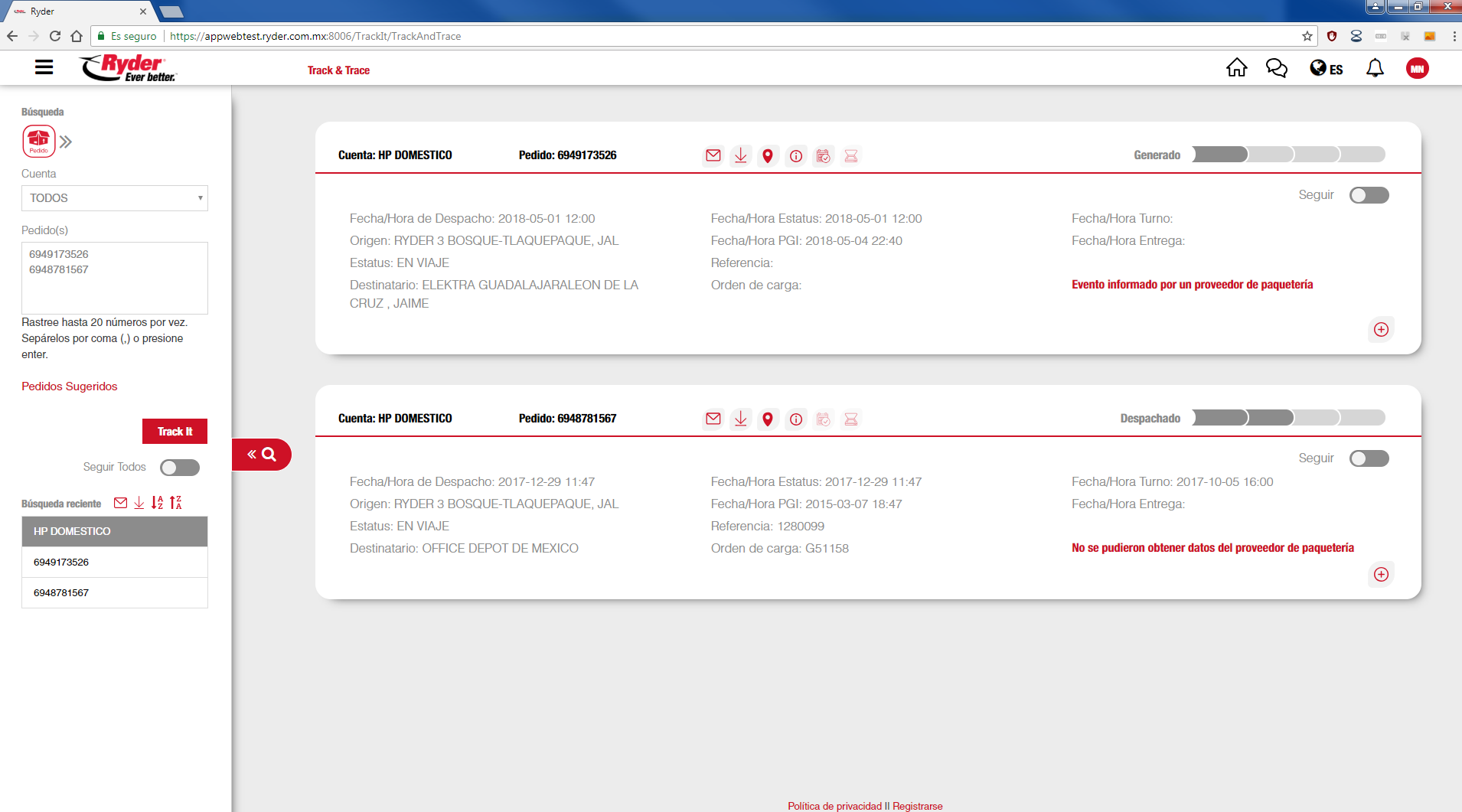Toggle Seguir switch for order 6948781567

click(1369, 458)
